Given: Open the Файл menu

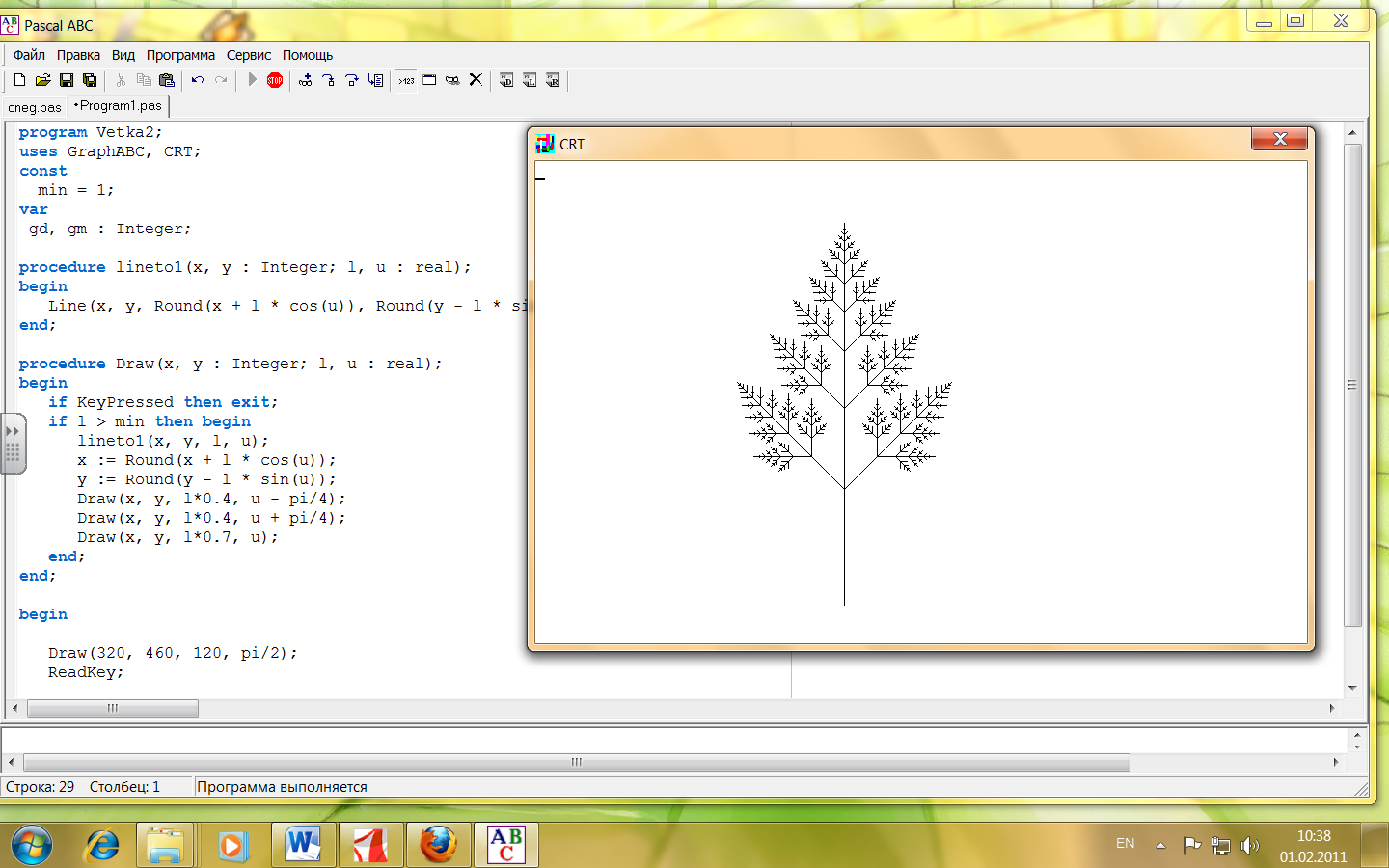Looking at the screenshot, I should (29, 55).
